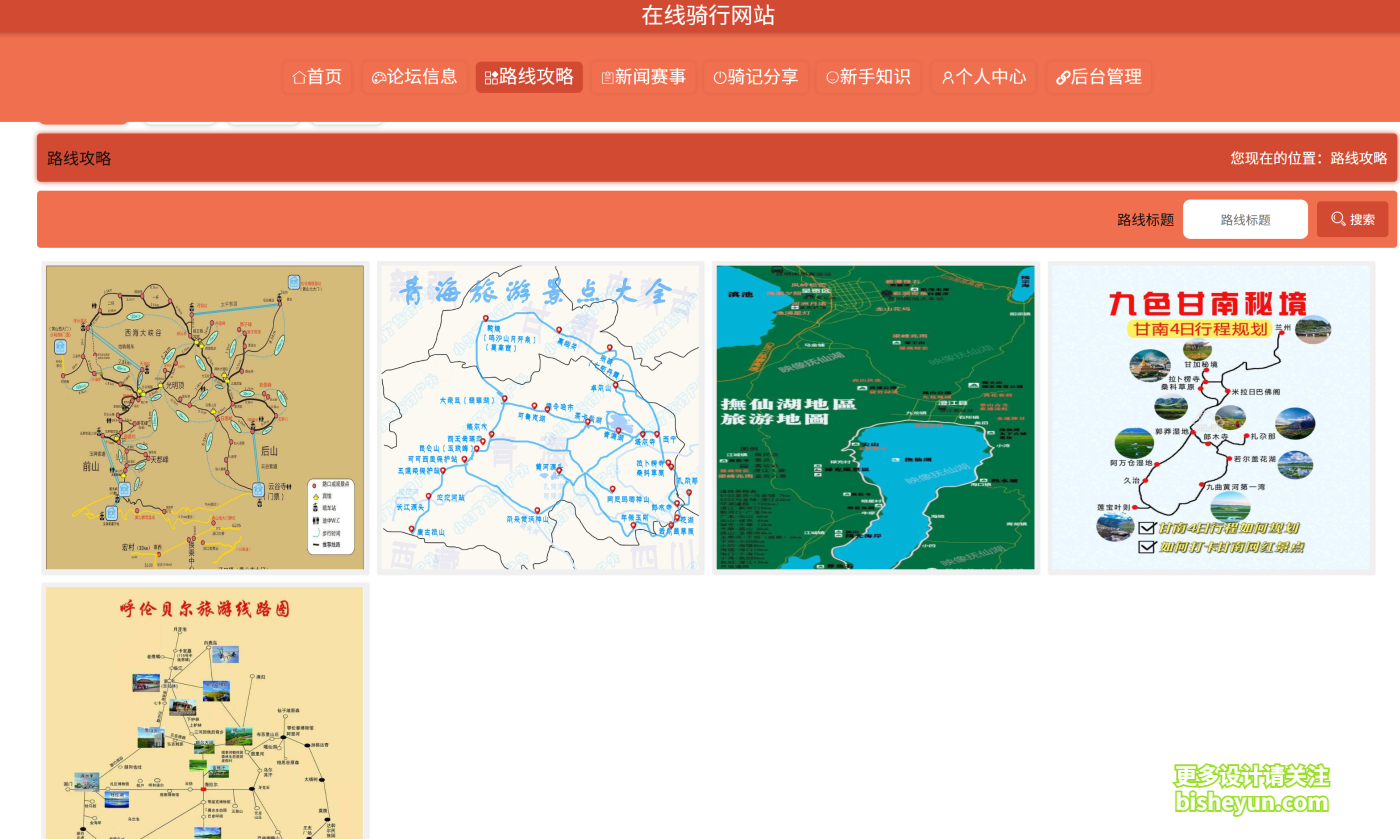This screenshot has height=839, width=1400.
Task: Click the clock icon beside 骑记分享
Action: coord(722,76)
